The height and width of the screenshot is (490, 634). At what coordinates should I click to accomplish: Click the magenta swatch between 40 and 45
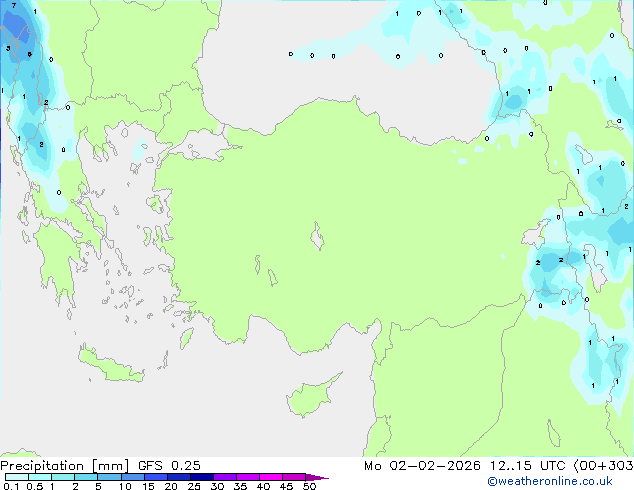coord(271,477)
